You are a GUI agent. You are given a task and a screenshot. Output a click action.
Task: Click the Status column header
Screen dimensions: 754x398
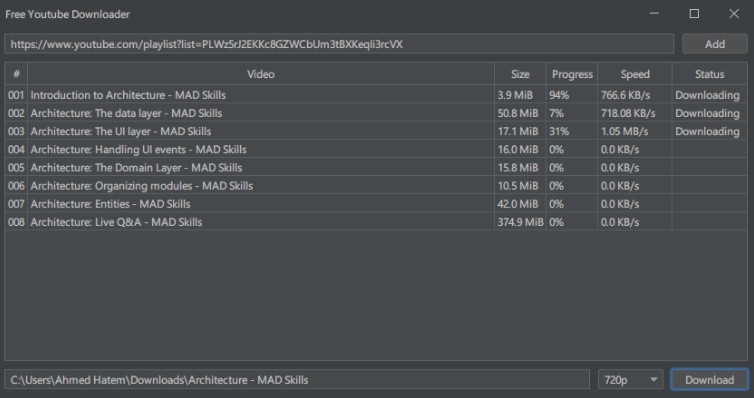click(x=709, y=74)
